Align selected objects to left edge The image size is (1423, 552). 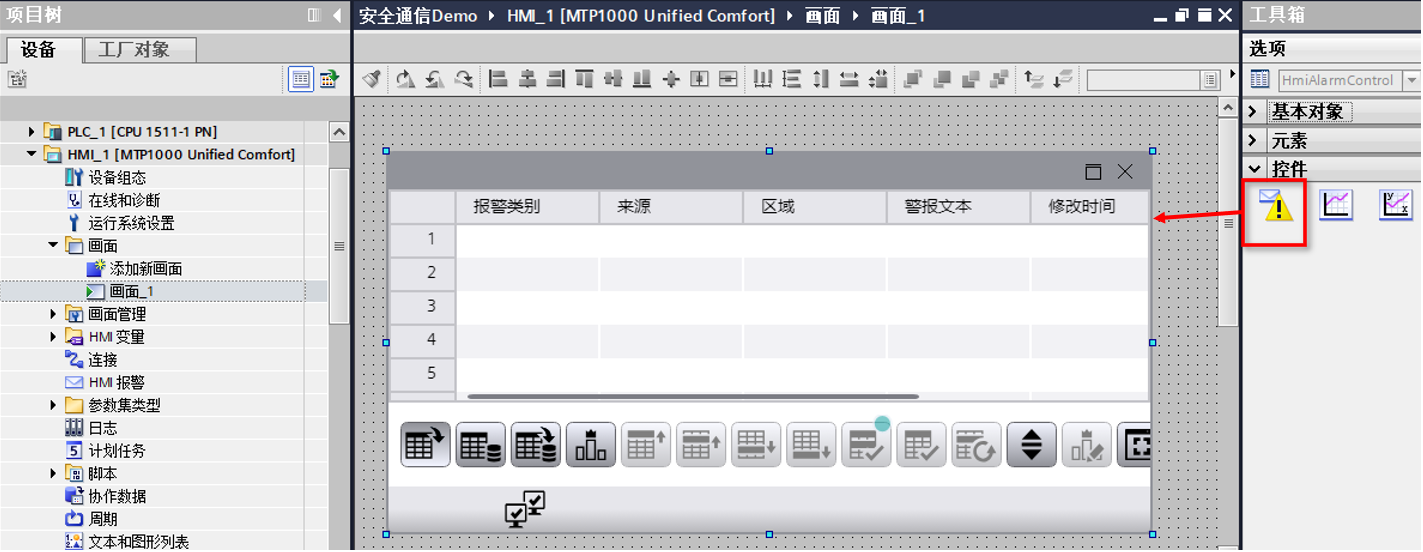click(498, 79)
